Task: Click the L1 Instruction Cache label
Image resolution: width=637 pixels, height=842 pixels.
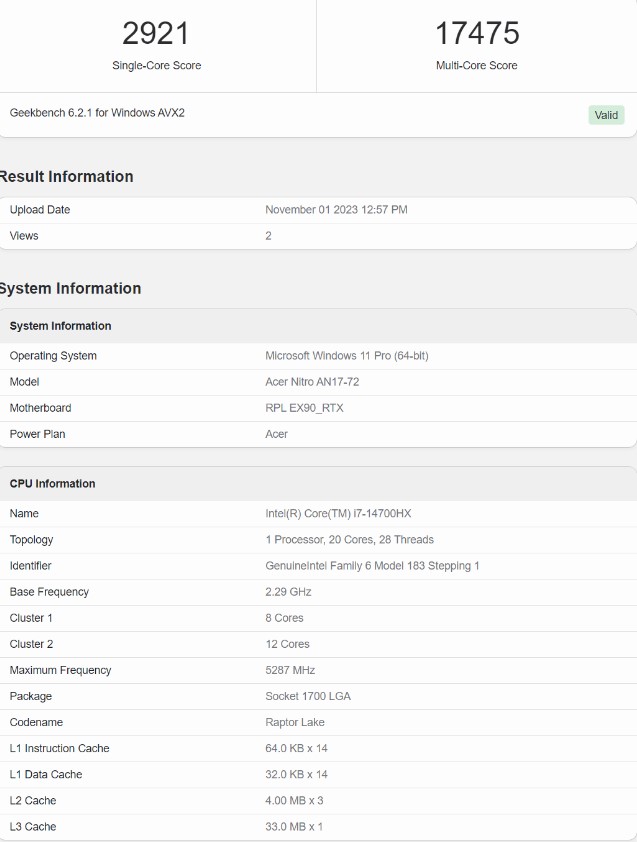Action: (x=60, y=749)
